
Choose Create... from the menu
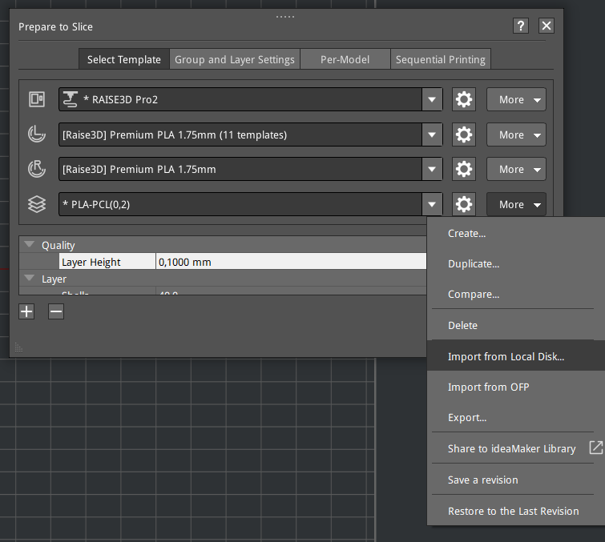pyautogui.click(x=516, y=233)
